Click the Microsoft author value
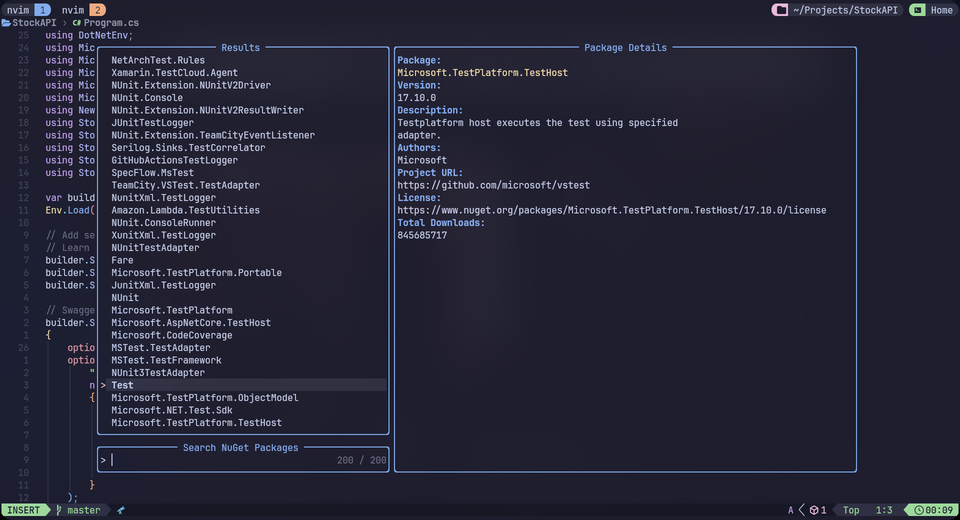 [422, 160]
